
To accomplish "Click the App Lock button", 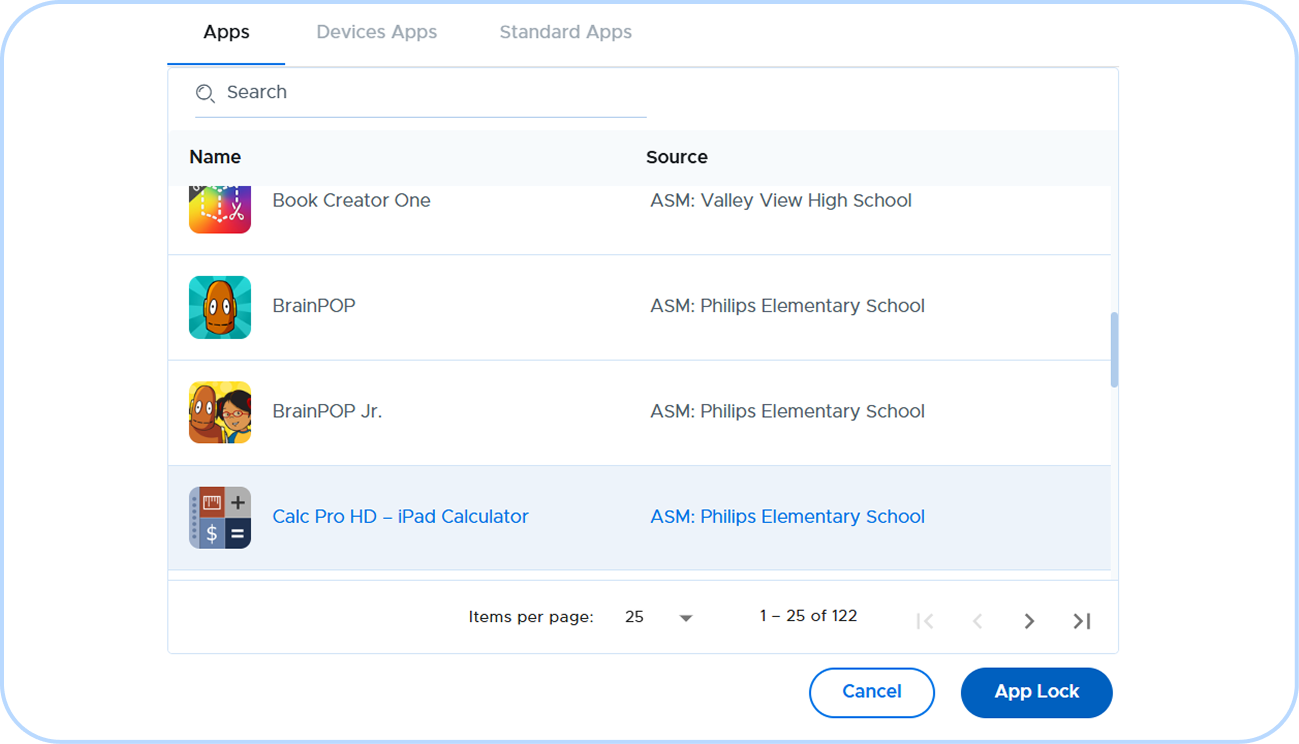I will click(1037, 692).
